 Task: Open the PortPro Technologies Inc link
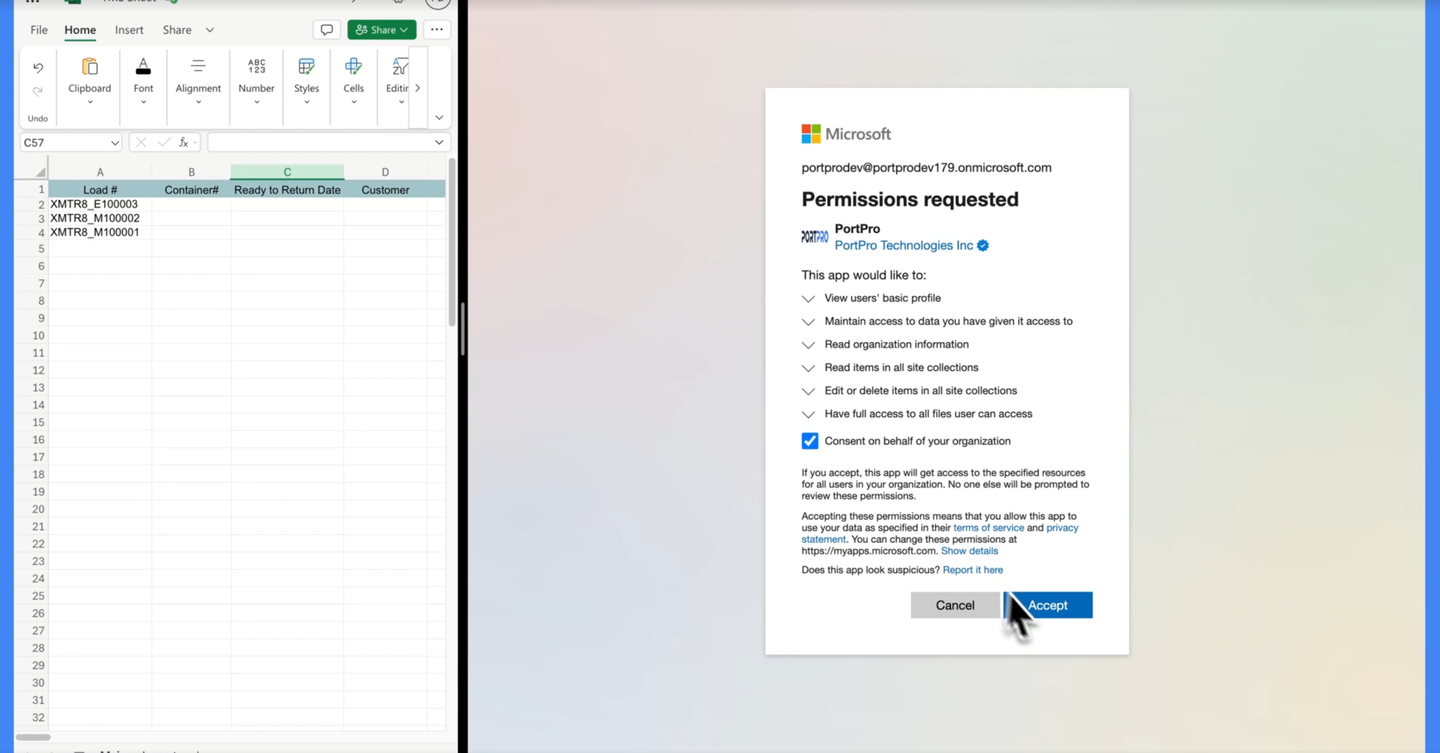pos(904,246)
